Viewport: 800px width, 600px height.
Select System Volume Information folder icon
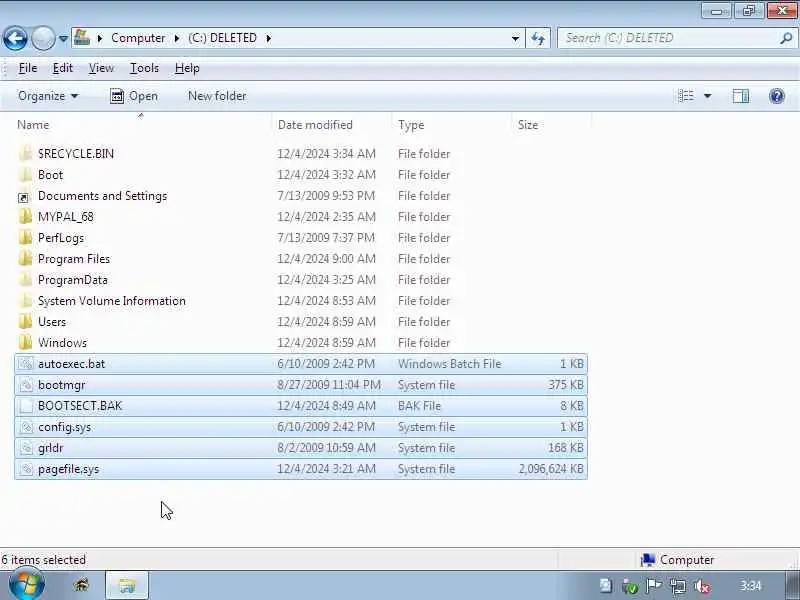(25, 301)
